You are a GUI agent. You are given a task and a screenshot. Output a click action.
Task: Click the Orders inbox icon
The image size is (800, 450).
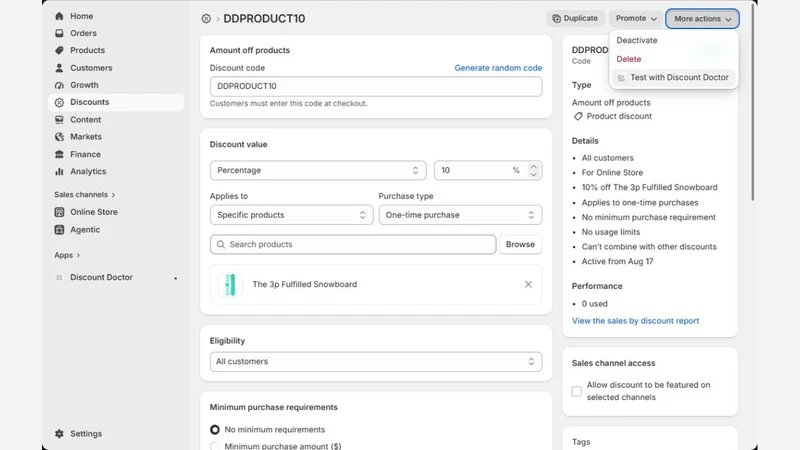coord(59,33)
